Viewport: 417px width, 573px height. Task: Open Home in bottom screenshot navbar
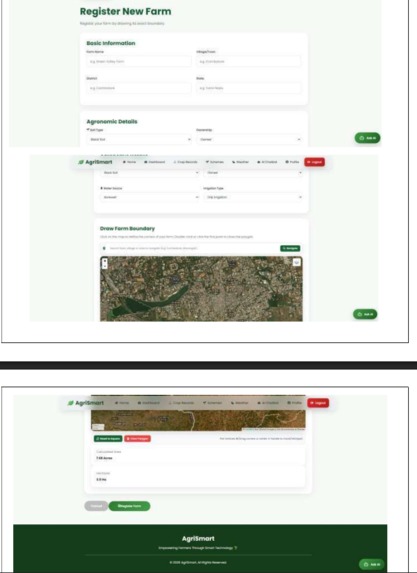[122, 403]
